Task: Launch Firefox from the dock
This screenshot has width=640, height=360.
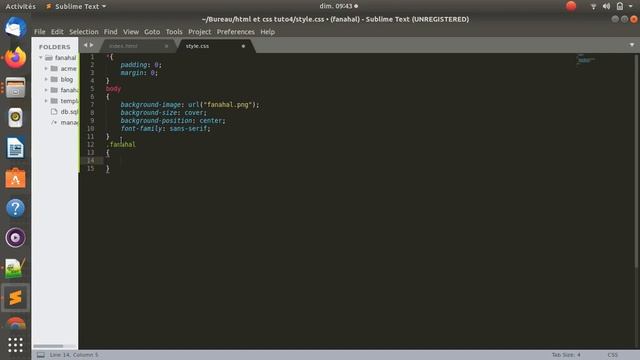Action: tap(15, 58)
